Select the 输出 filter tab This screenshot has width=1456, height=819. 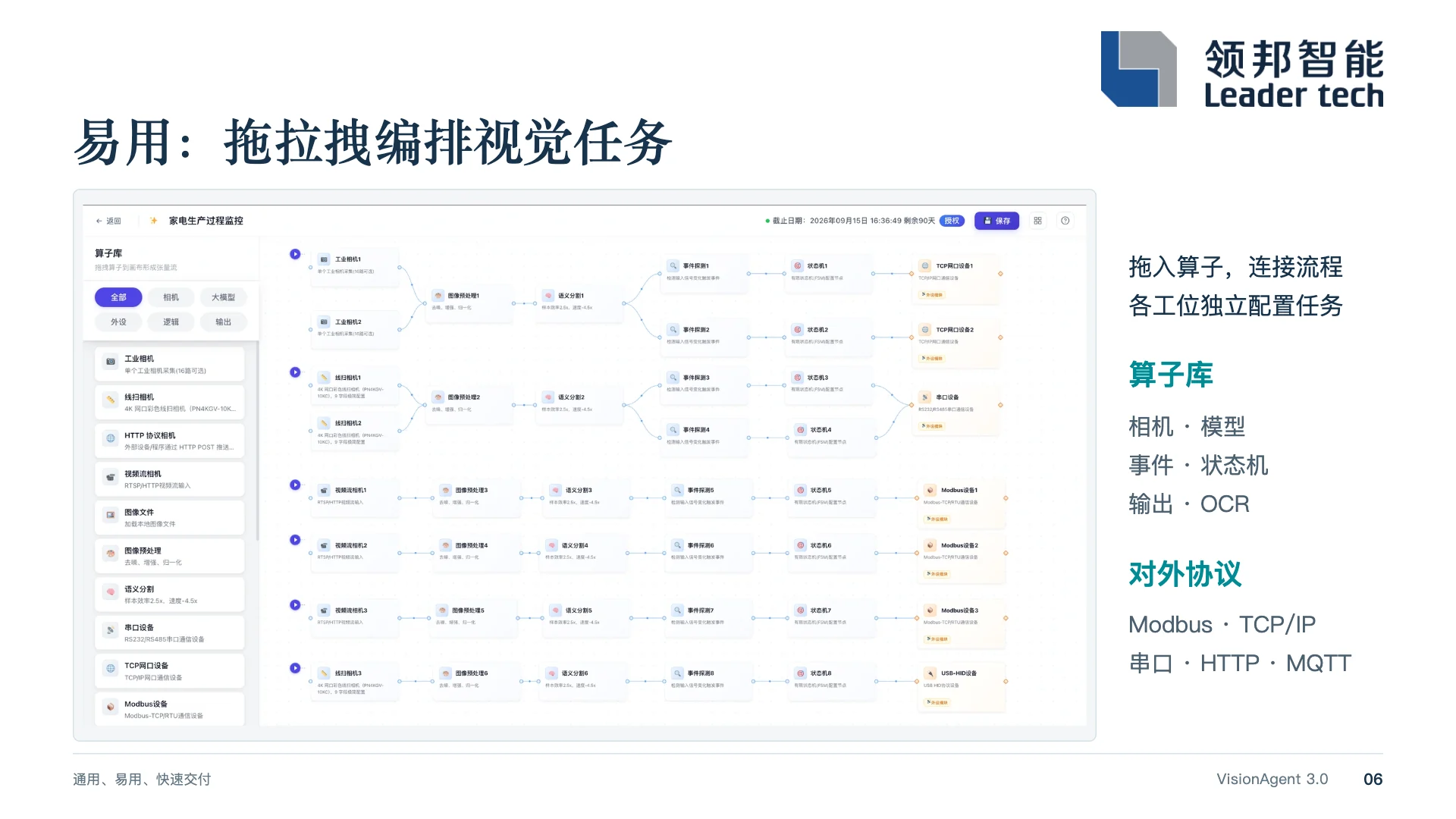click(224, 322)
